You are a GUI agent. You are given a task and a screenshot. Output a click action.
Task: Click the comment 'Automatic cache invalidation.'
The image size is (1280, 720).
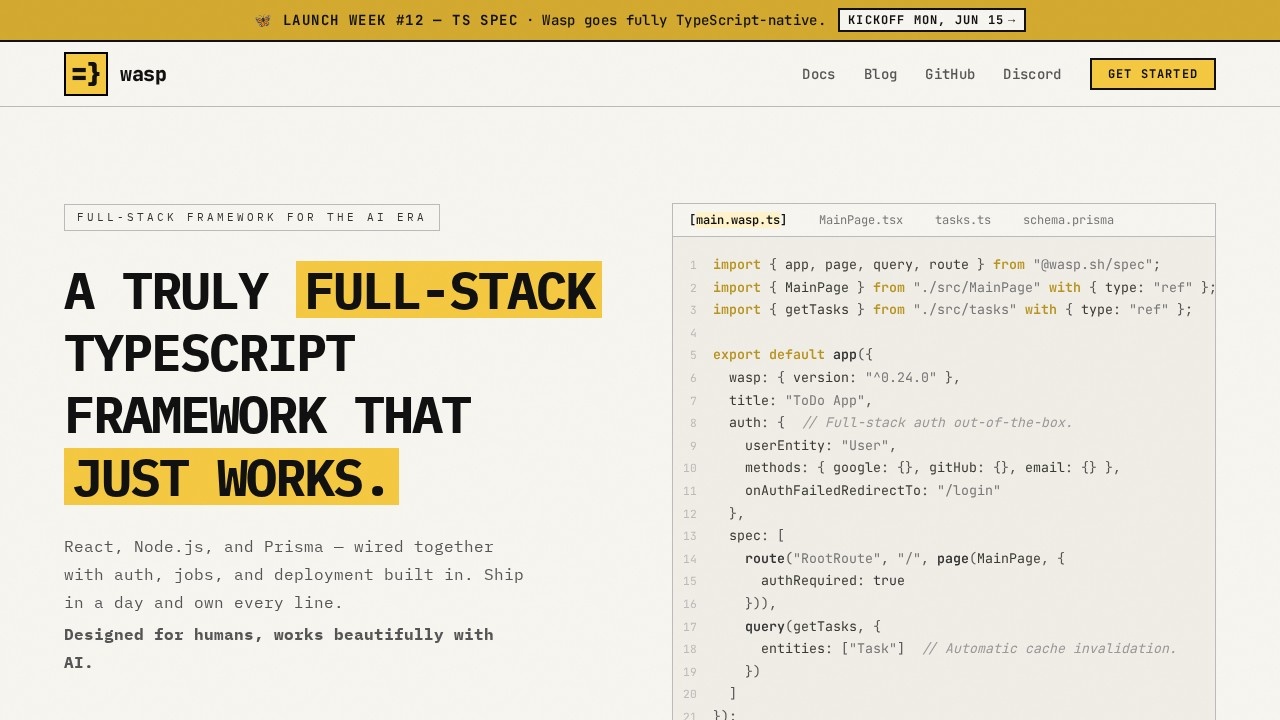click(1050, 649)
